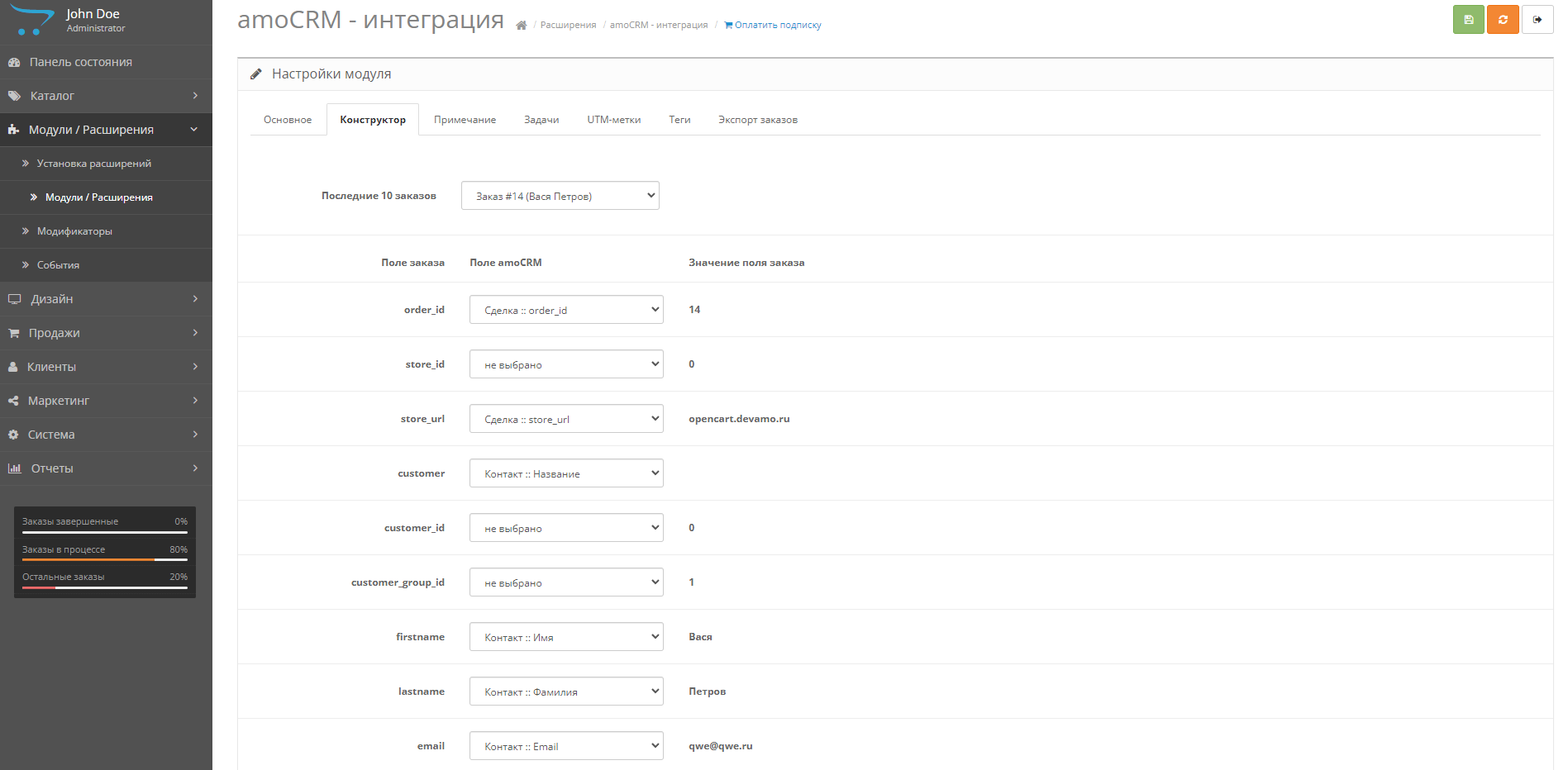The width and height of the screenshot is (1568, 770).
Task: Open the Экспорт заказов tab
Action: 757,120
